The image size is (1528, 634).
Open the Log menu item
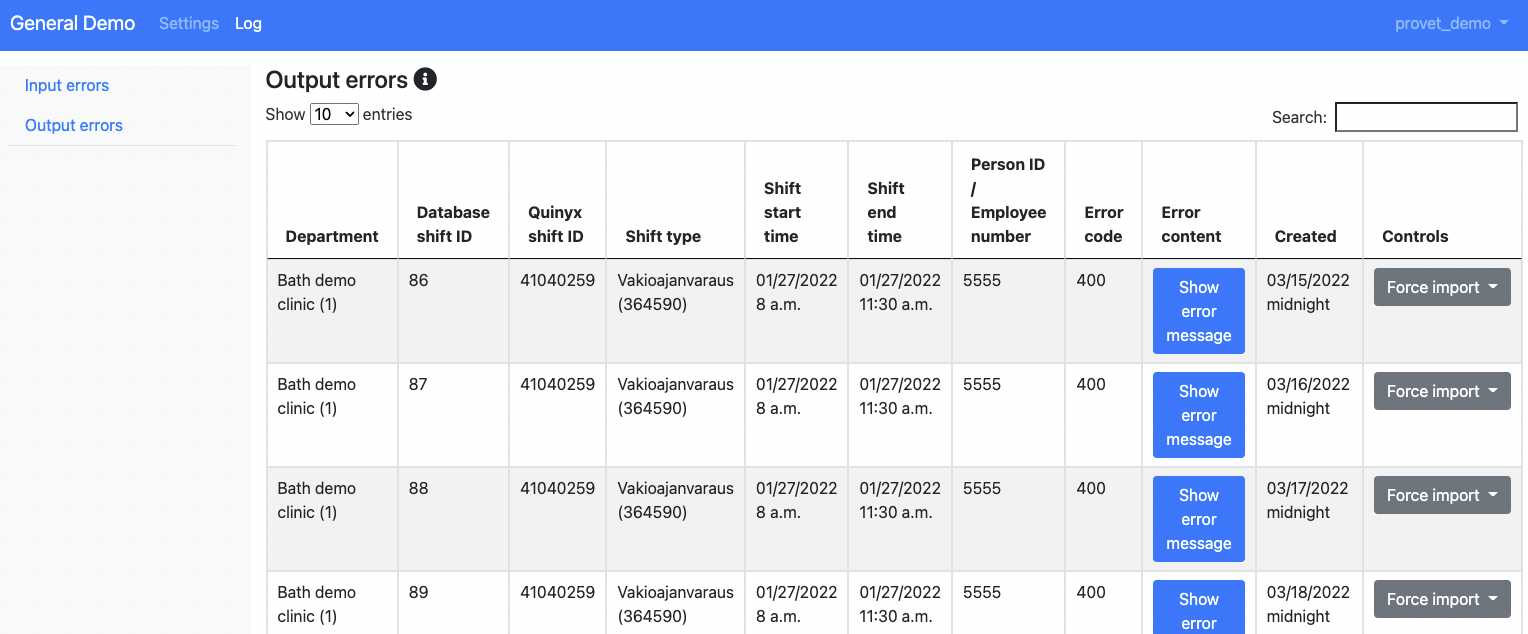point(248,23)
